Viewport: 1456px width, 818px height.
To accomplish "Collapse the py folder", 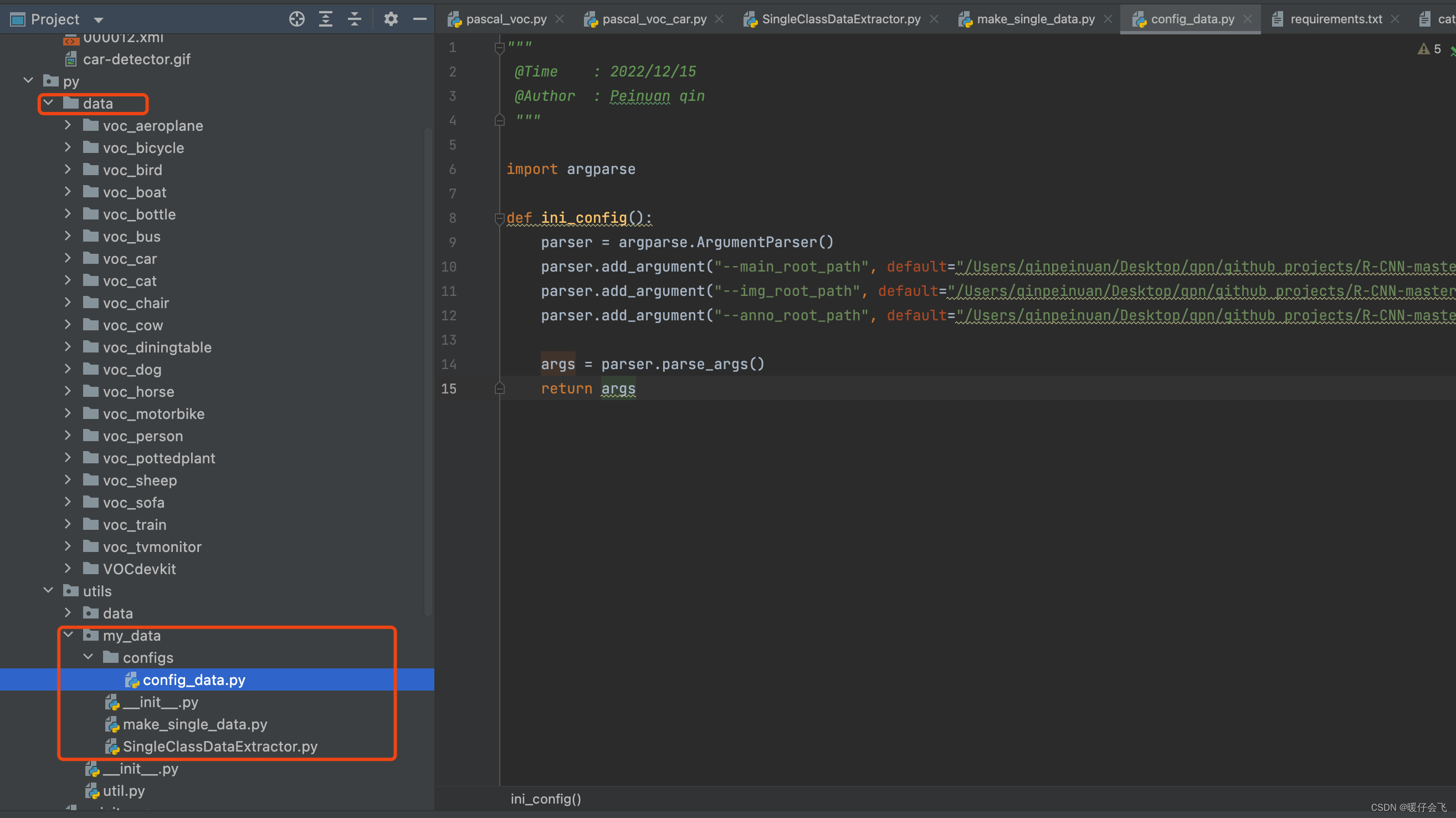I will click(28, 81).
